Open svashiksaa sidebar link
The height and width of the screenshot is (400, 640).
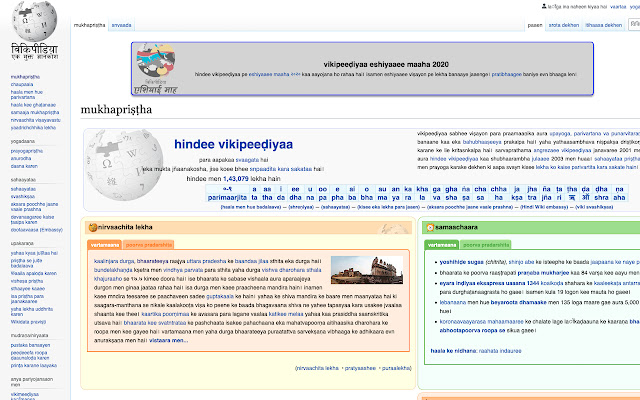tap(23, 196)
